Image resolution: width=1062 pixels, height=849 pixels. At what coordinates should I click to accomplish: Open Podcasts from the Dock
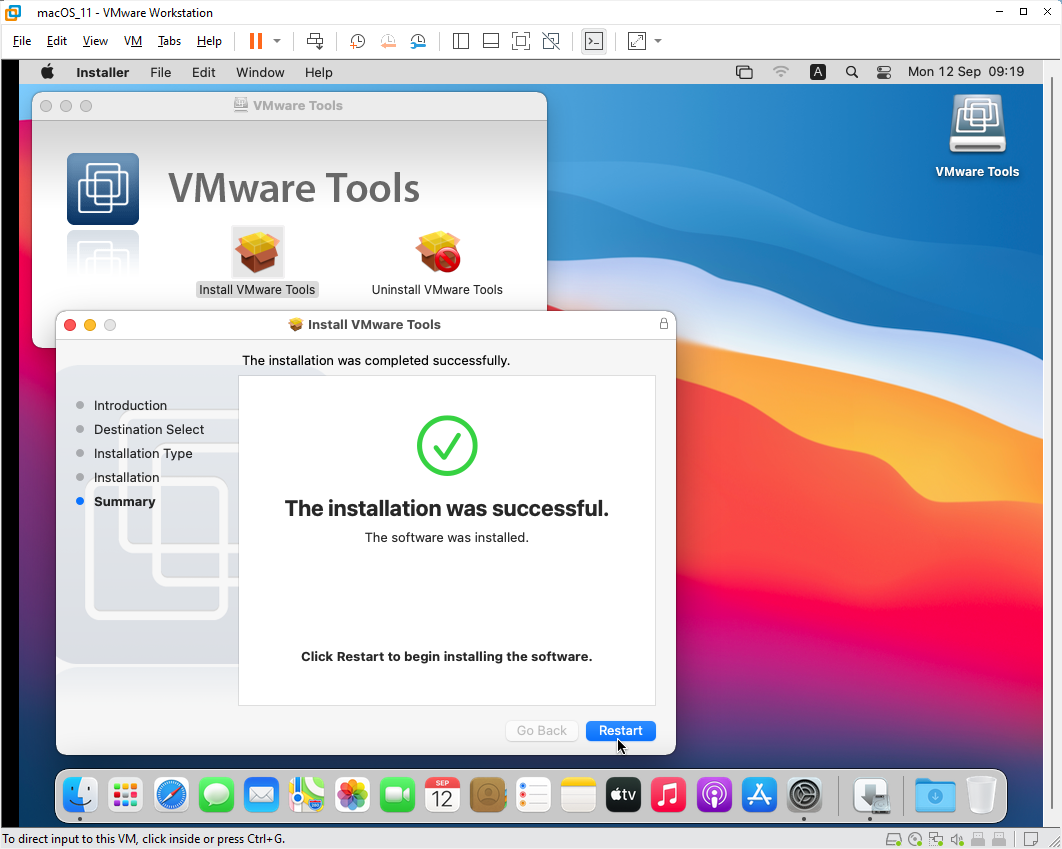click(x=714, y=795)
